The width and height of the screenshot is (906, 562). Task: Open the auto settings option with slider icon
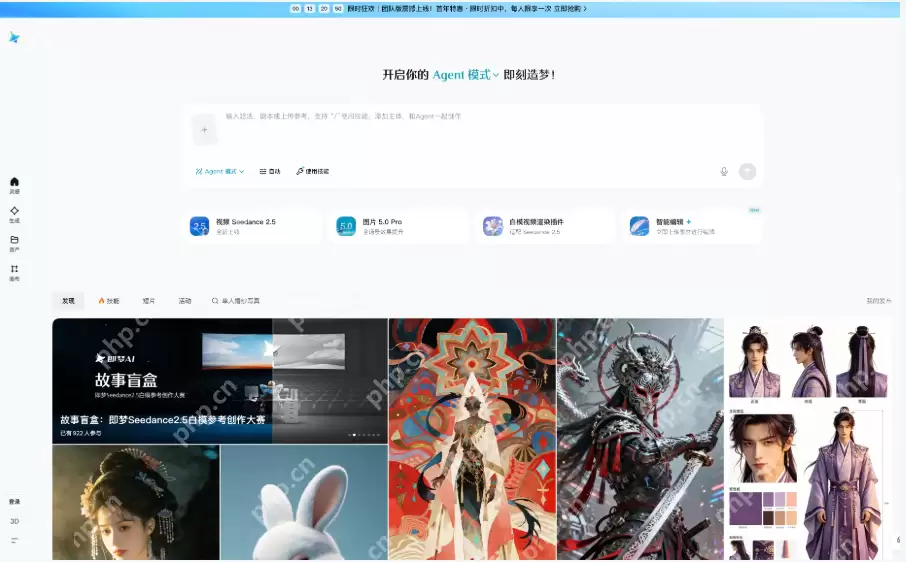pyautogui.click(x=270, y=172)
